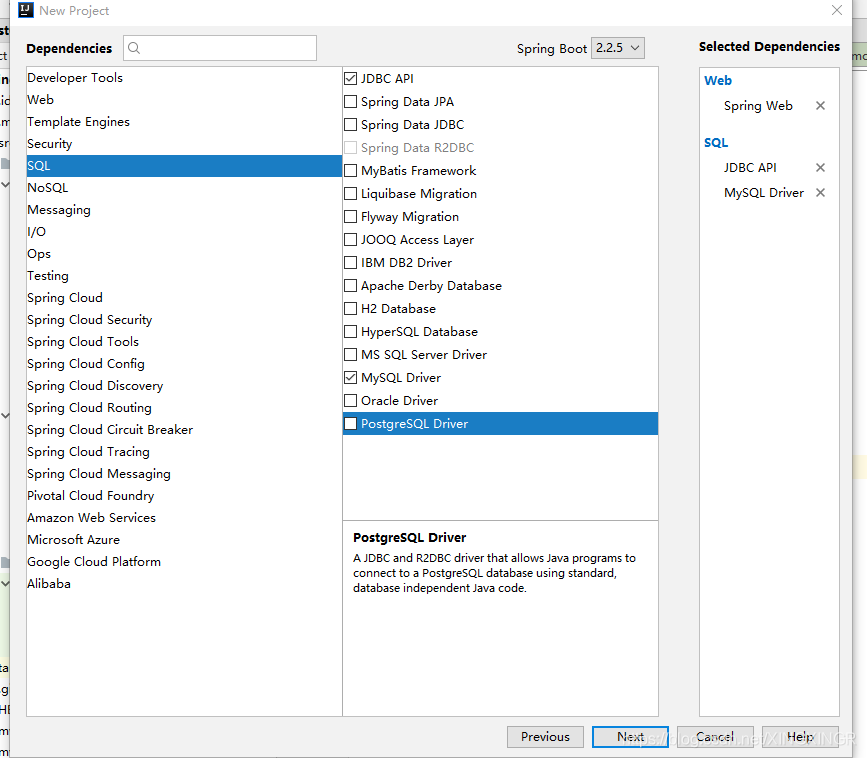Click the Web heading in Selected Dependencies

click(x=718, y=81)
